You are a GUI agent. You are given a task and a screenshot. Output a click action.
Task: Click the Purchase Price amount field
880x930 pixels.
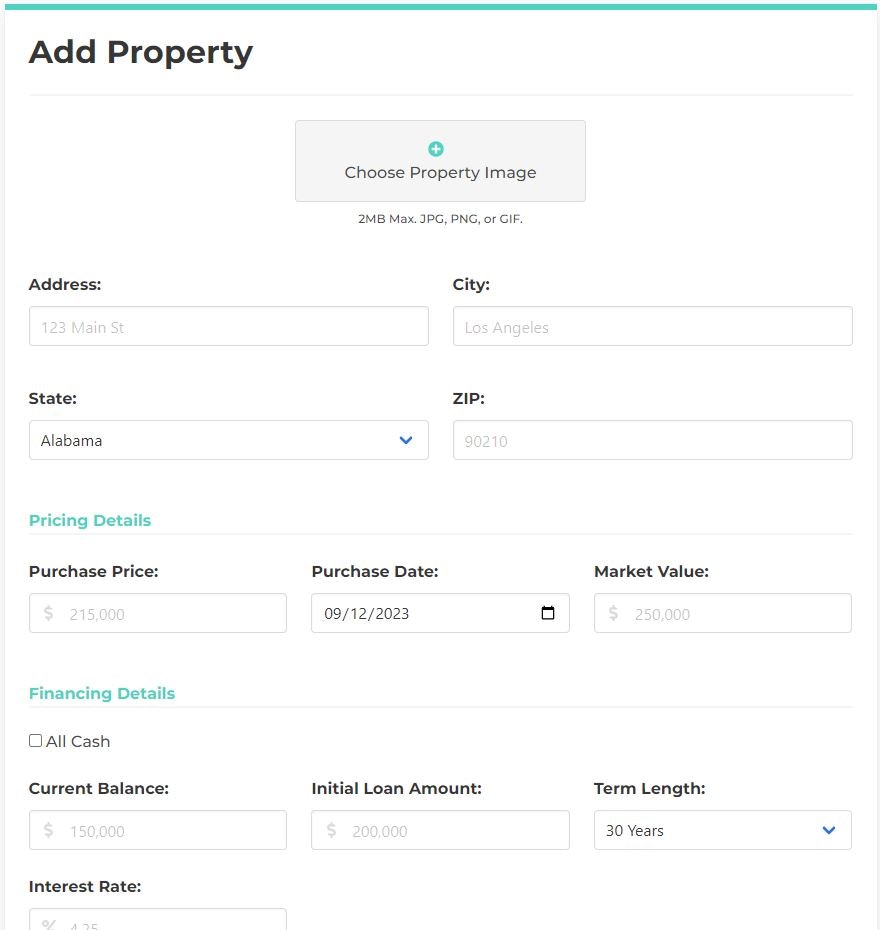pos(170,614)
